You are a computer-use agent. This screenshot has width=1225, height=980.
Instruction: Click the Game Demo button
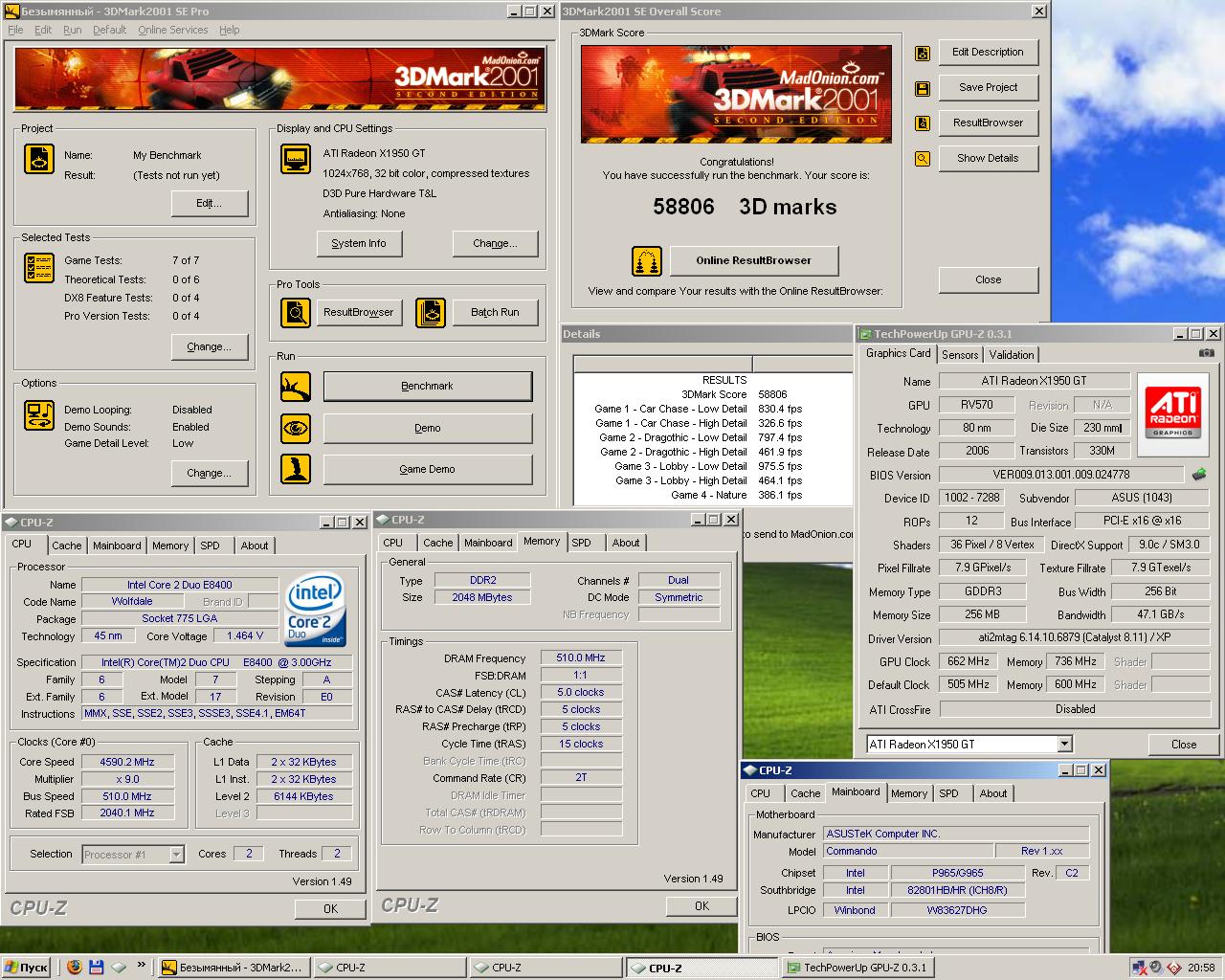click(428, 469)
